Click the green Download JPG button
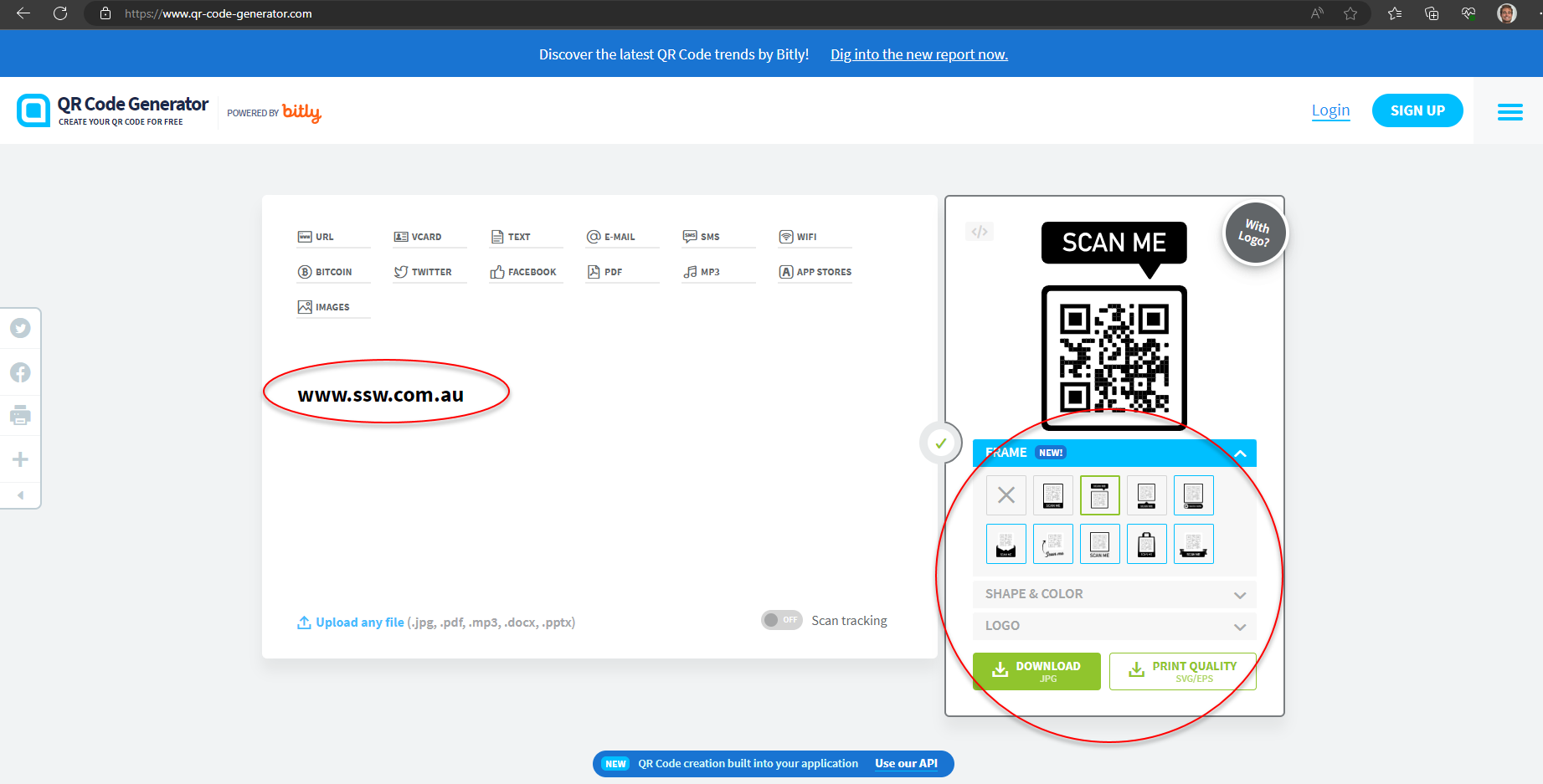1543x784 pixels. click(1036, 671)
